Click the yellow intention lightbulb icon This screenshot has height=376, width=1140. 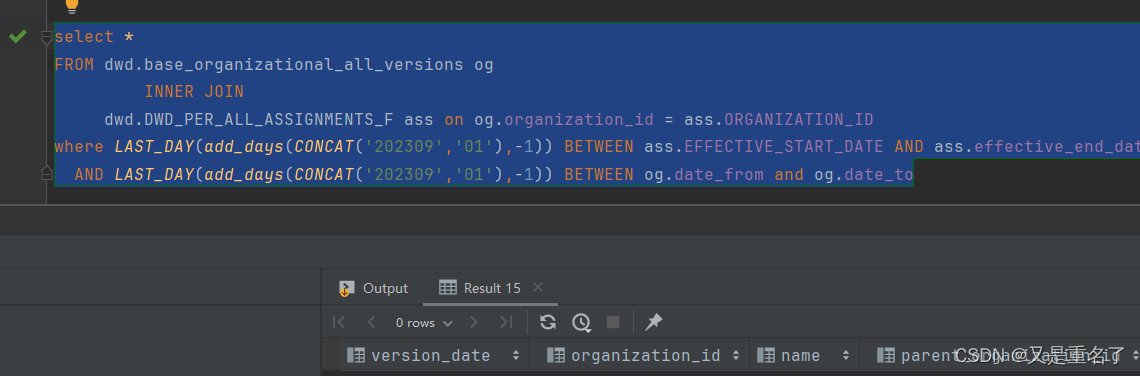pos(71,6)
